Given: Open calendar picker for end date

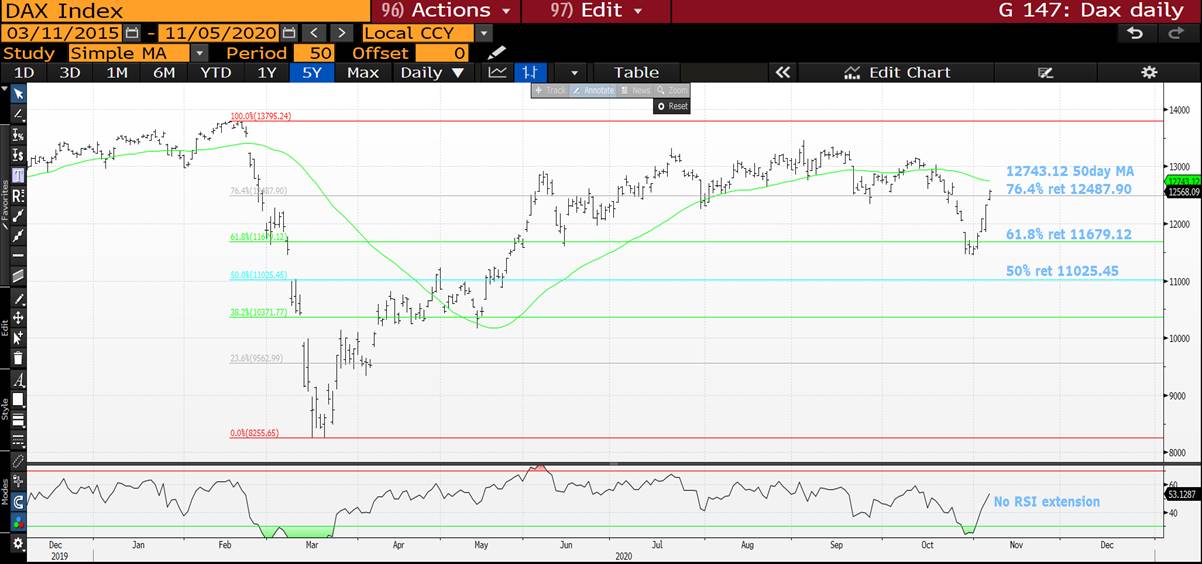Looking at the screenshot, I should (289, 33).
